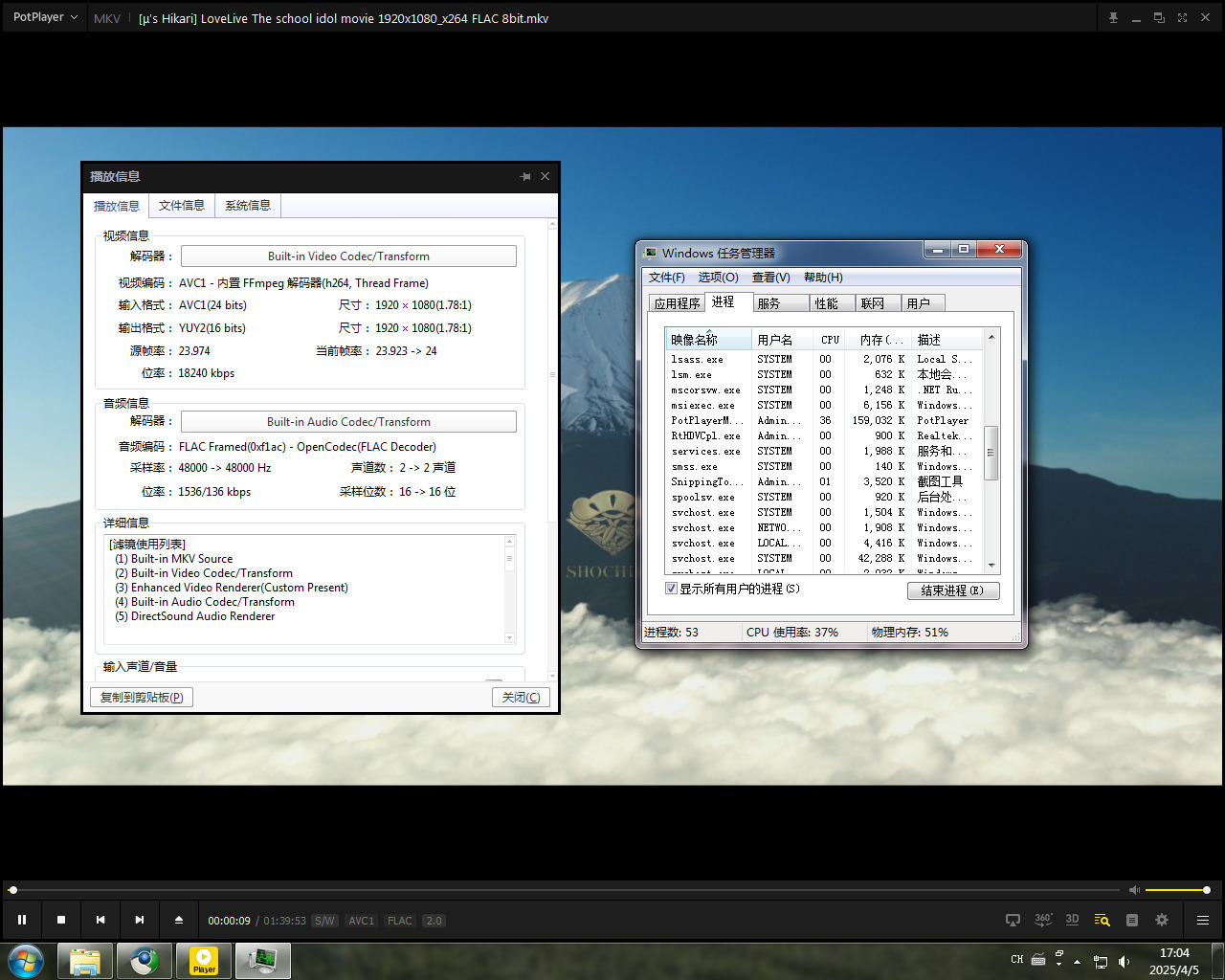1225x980 pixels.
Task: Show hidden tray icons arrow
Action: click(x=1077, y=962)
